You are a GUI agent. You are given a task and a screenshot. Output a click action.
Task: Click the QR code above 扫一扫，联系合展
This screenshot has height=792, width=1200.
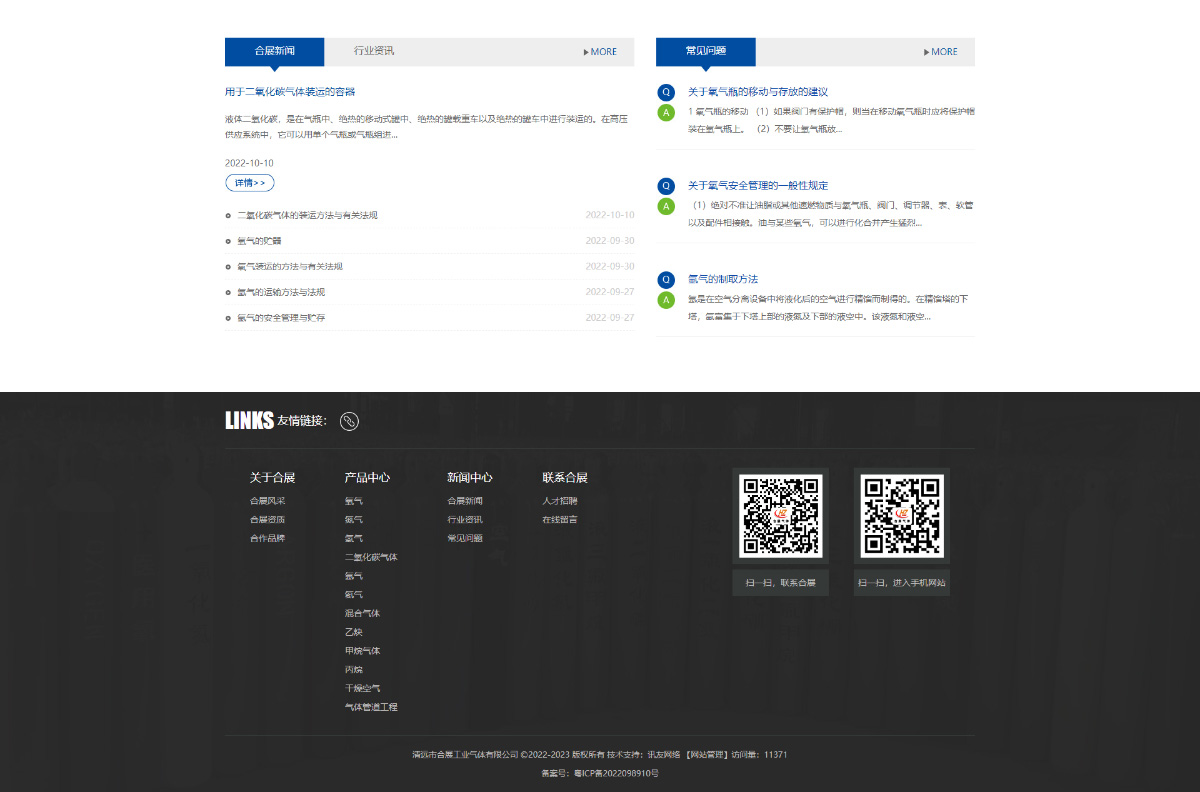(x=780, y=516)
